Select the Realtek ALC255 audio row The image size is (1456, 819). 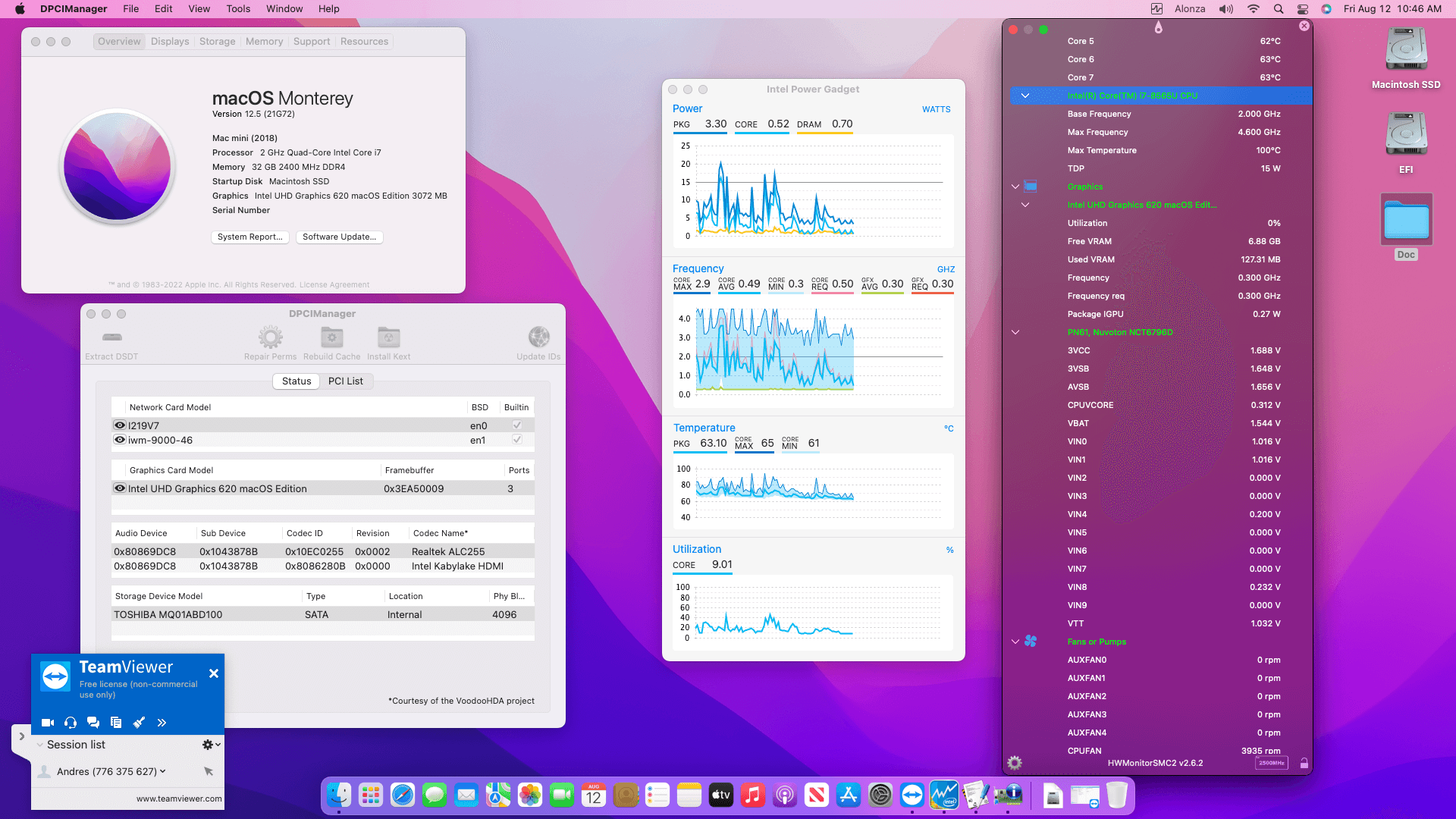click(323, 551)
